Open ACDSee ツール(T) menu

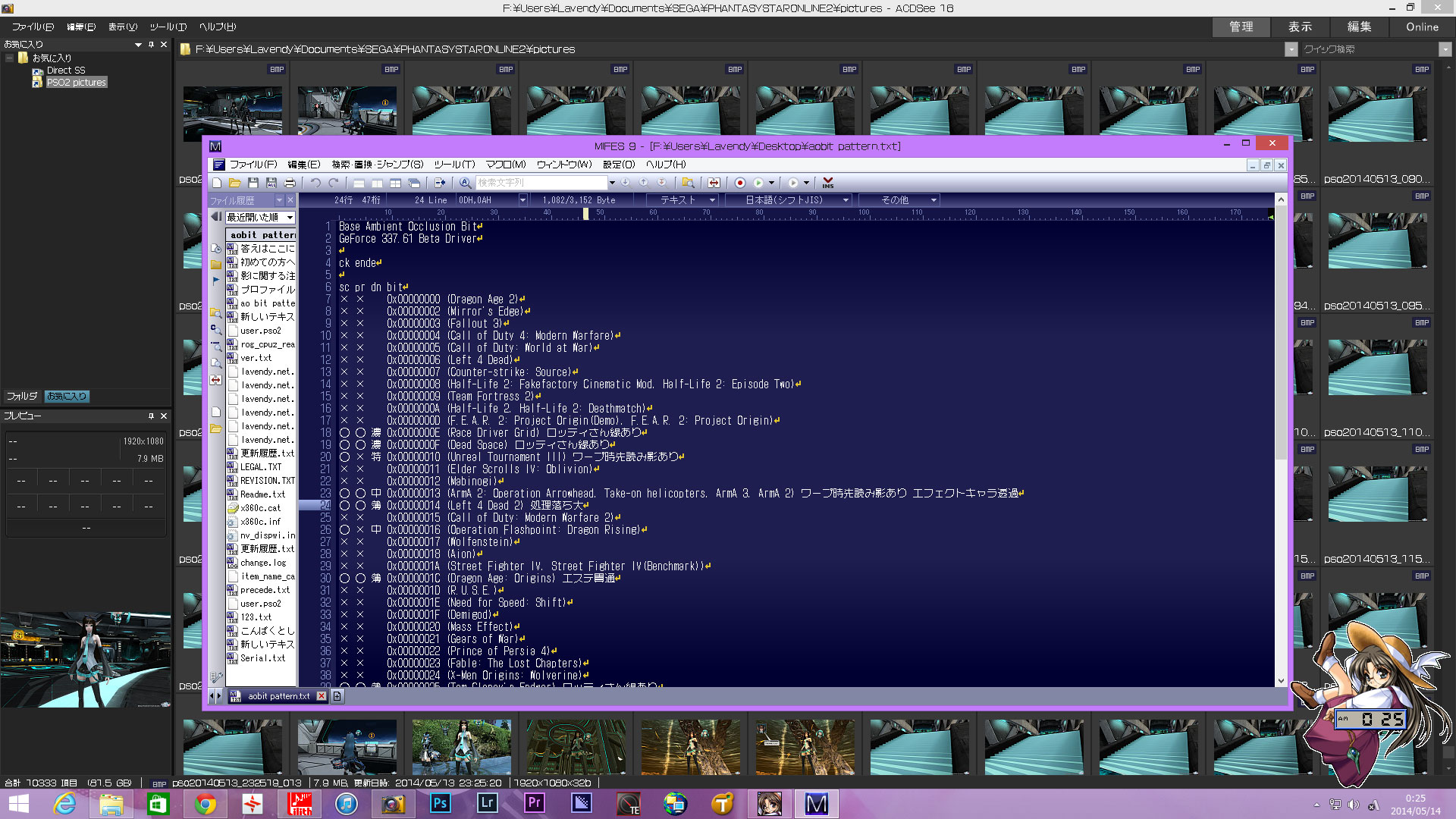(168, 27)
